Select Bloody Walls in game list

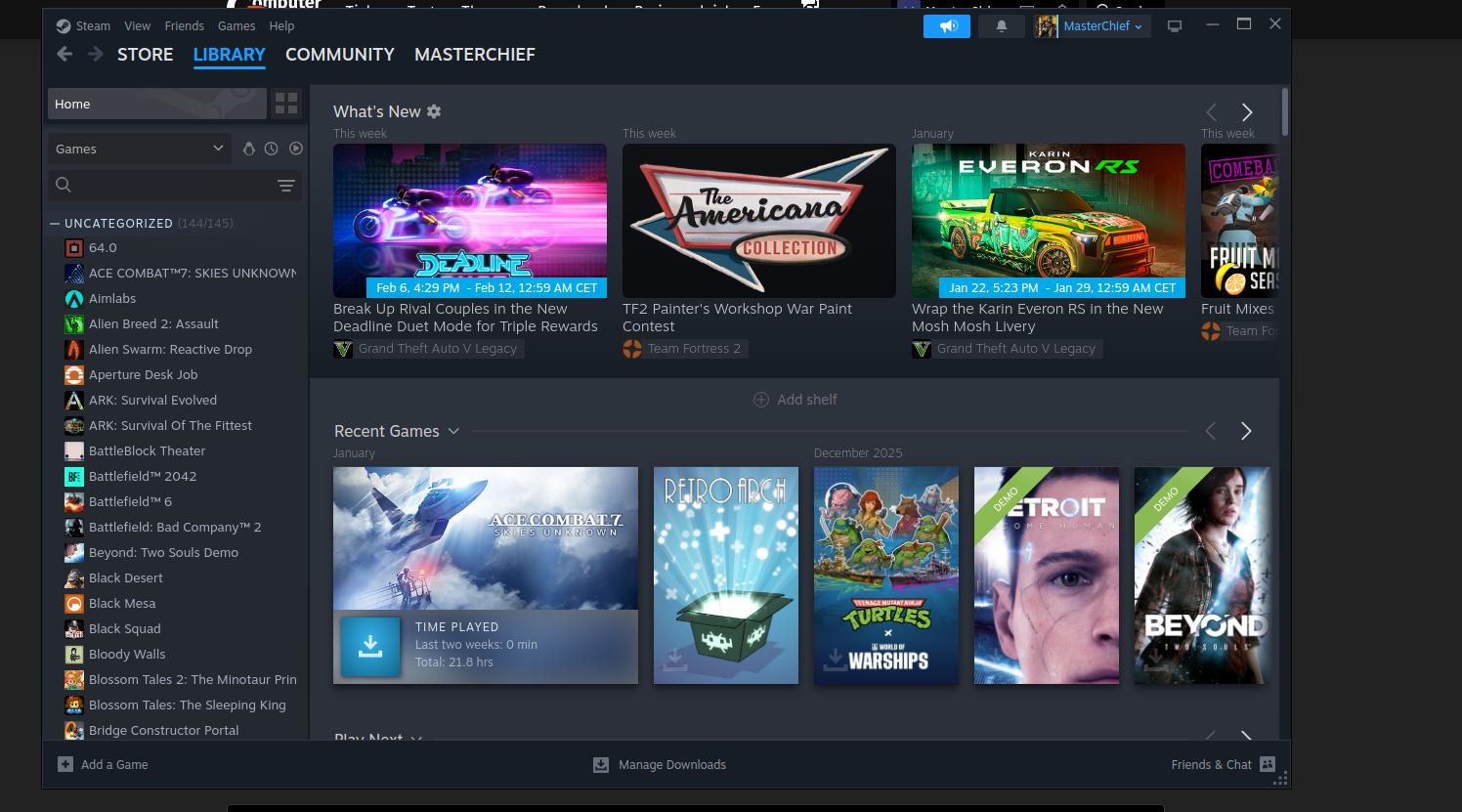(127, 655)
